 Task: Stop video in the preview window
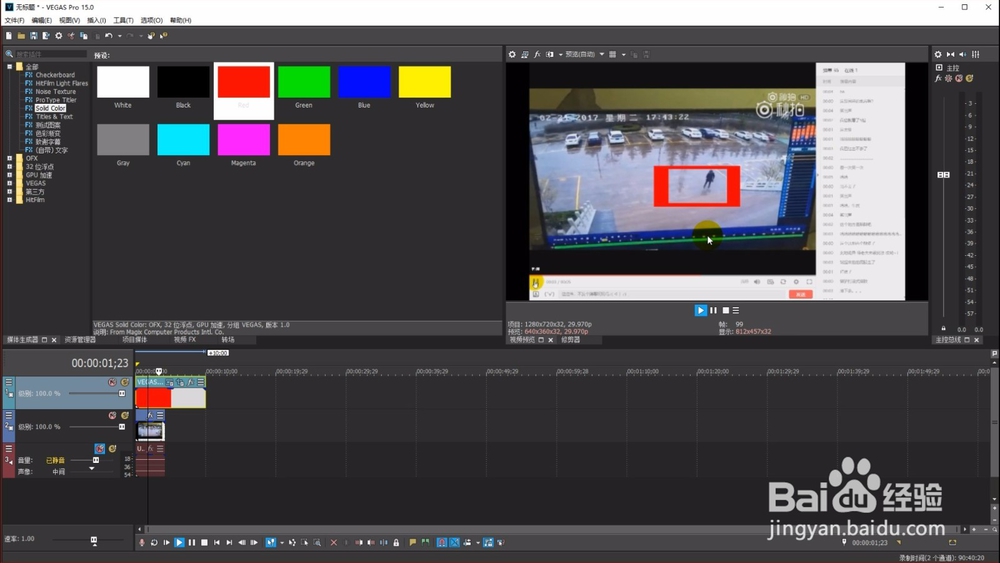(725, 311)
